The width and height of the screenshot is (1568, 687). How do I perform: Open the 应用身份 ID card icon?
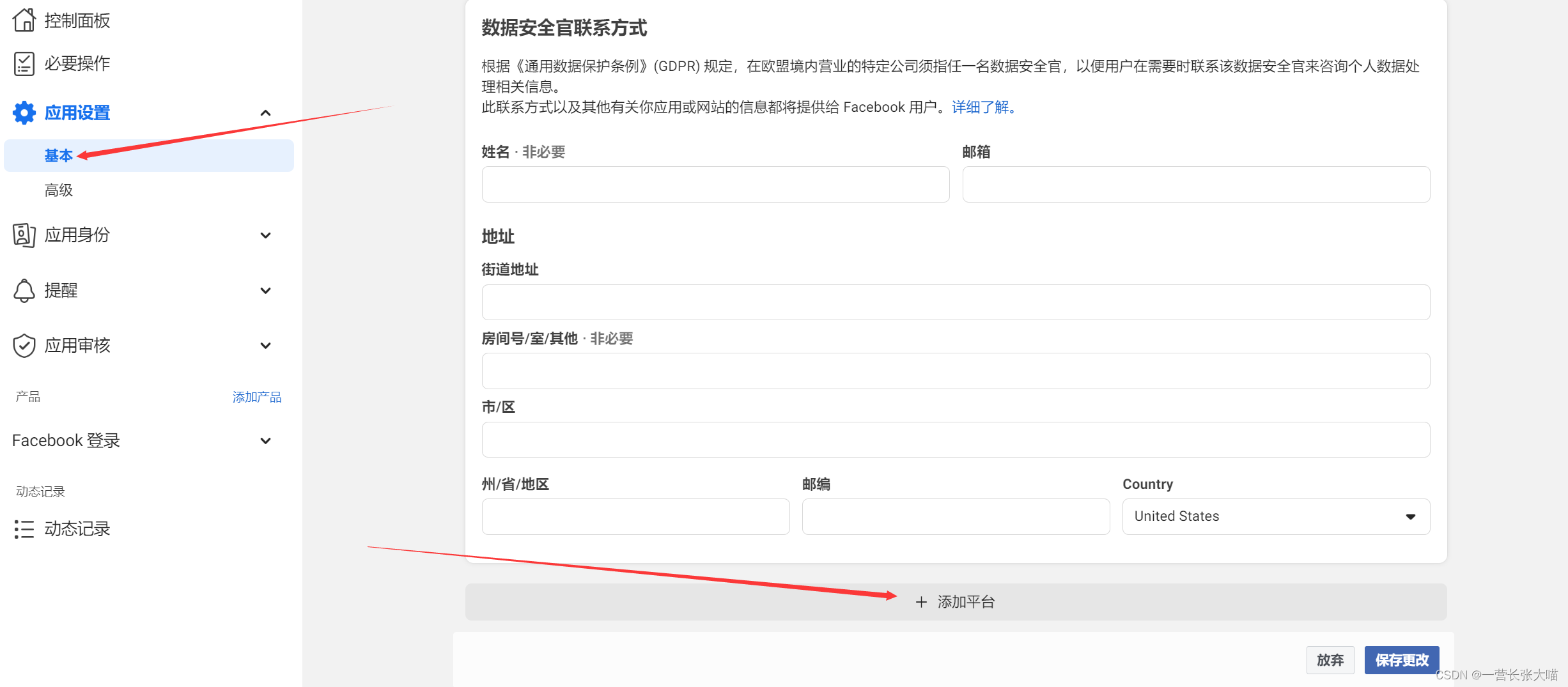tap(24, 235)
